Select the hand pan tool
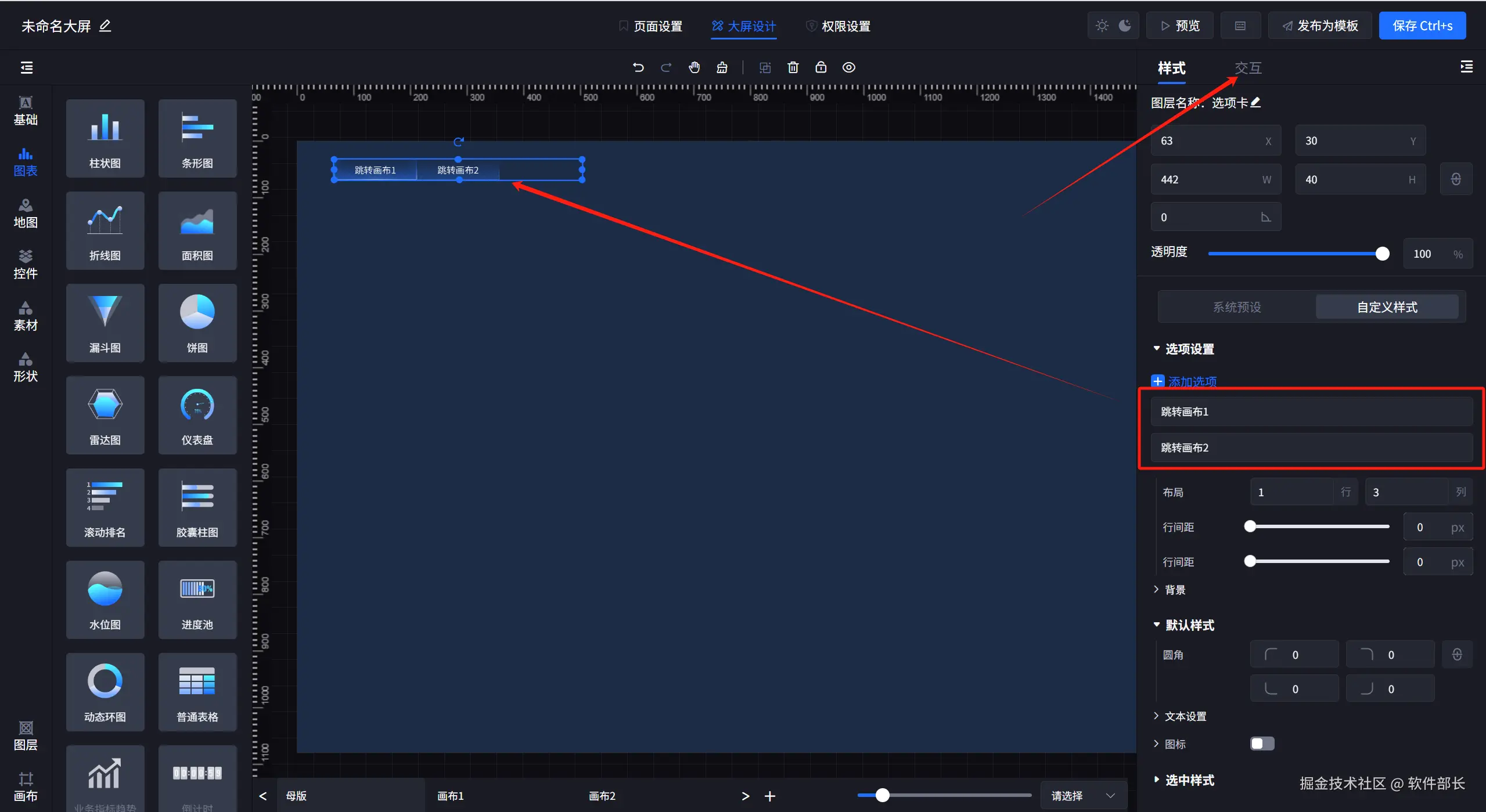The height and width of the screenshot is (812, 1486). point(694,67)
